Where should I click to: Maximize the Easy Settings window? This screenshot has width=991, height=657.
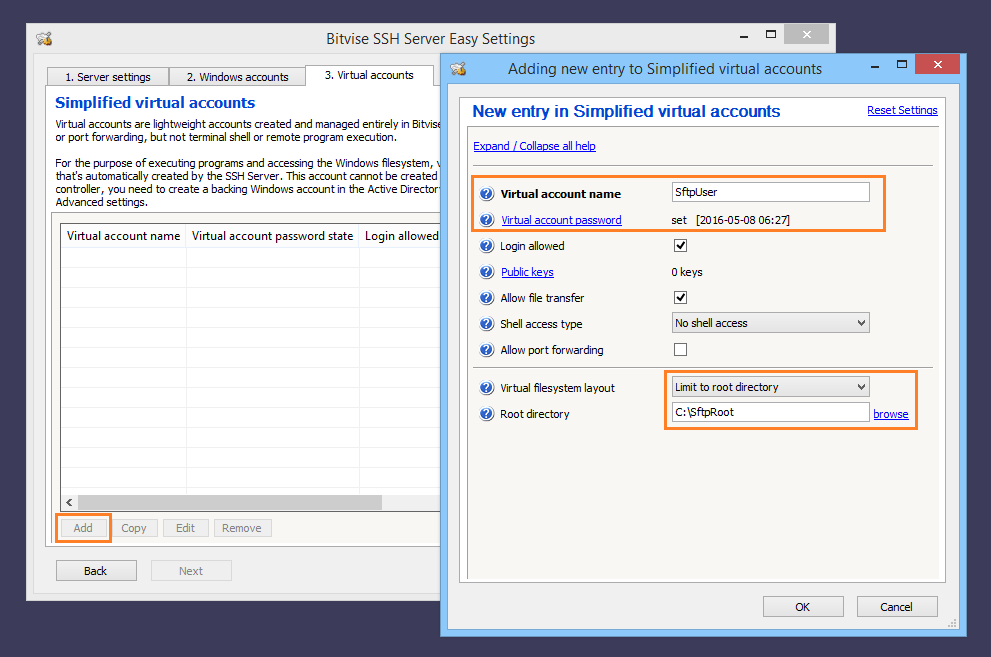(770, 34)
